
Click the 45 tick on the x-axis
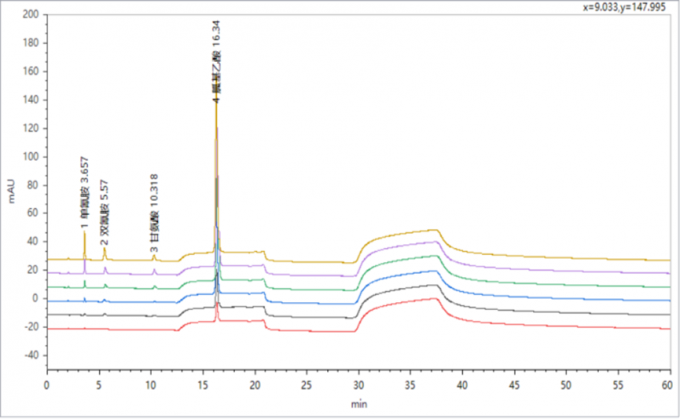point(513,384)
